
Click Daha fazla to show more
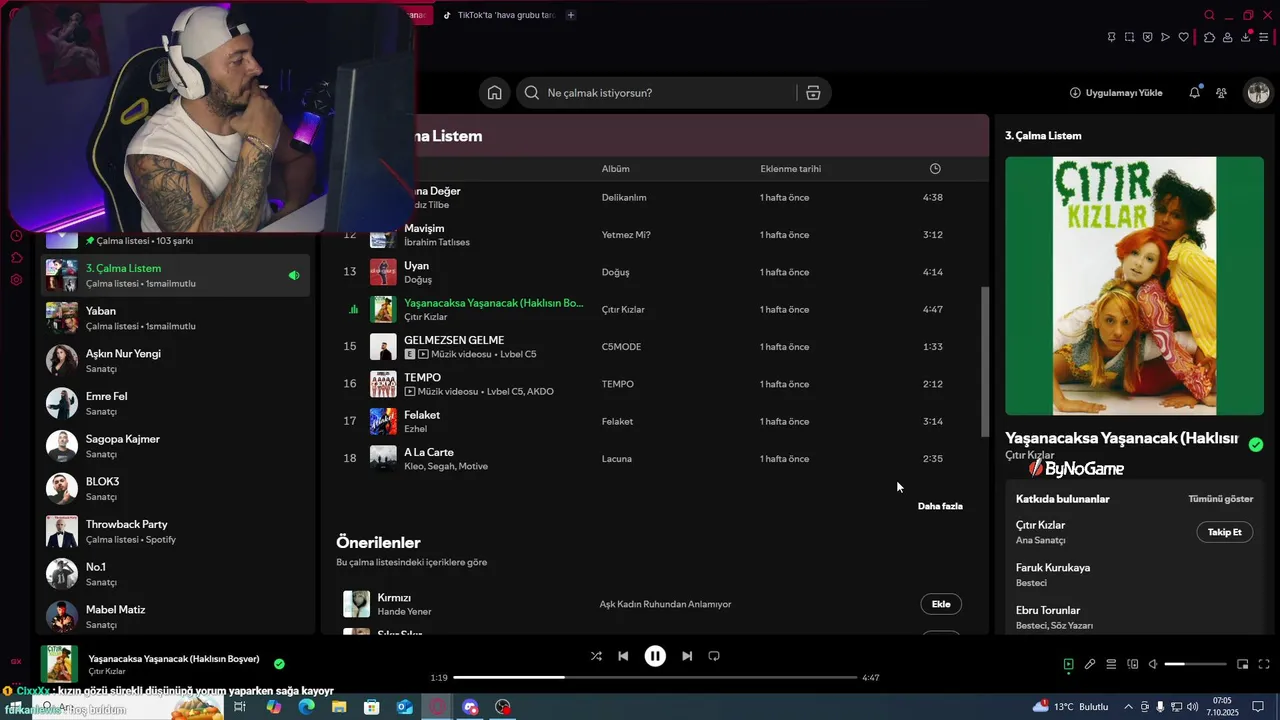click(x=940, y=506)
